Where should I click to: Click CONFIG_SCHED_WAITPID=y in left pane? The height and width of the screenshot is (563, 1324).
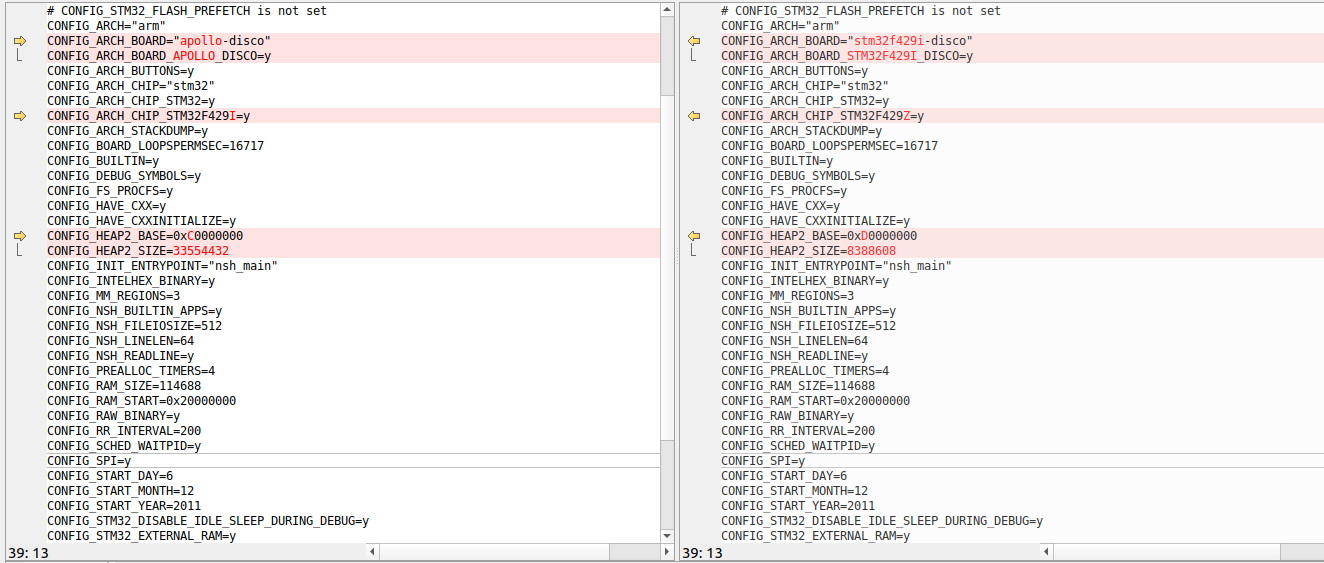pyautogui.click(x=124, y=446)
